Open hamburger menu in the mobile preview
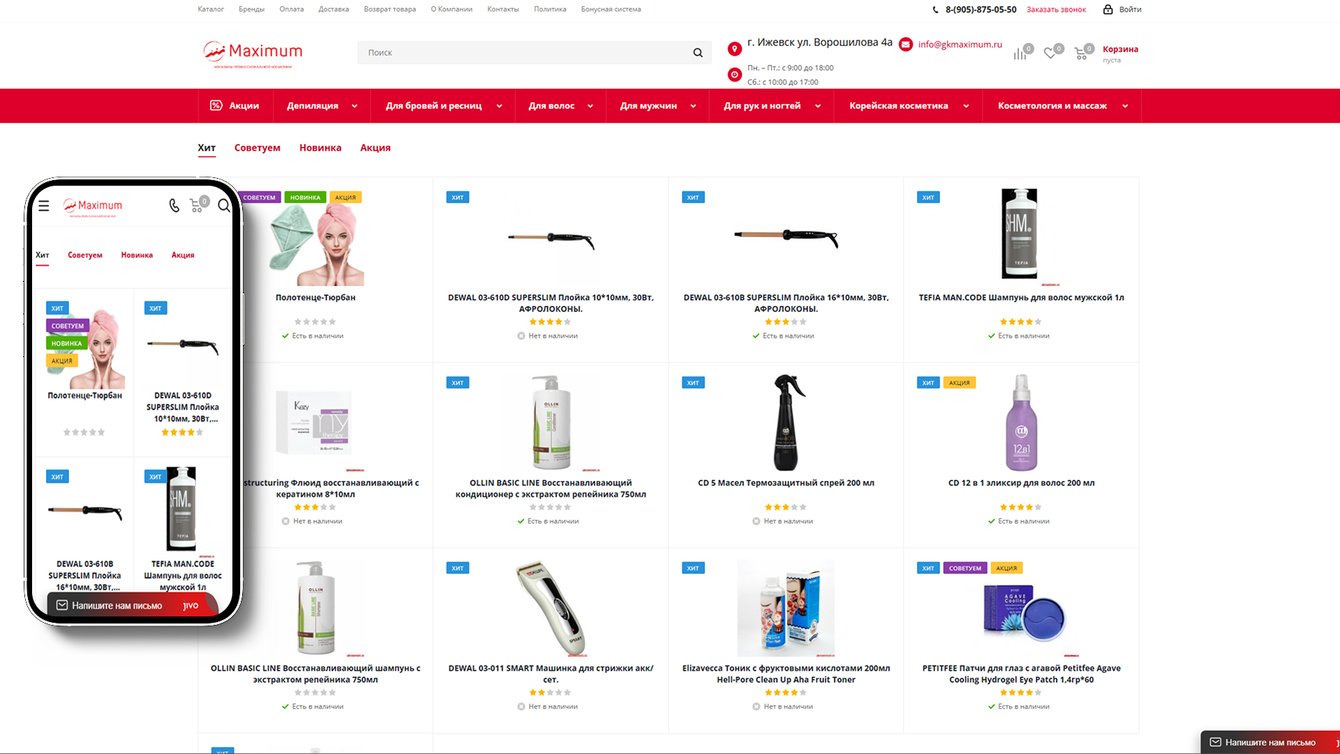Image resolution: width=1340 pixels, height=754 pixels. [44, 206]
